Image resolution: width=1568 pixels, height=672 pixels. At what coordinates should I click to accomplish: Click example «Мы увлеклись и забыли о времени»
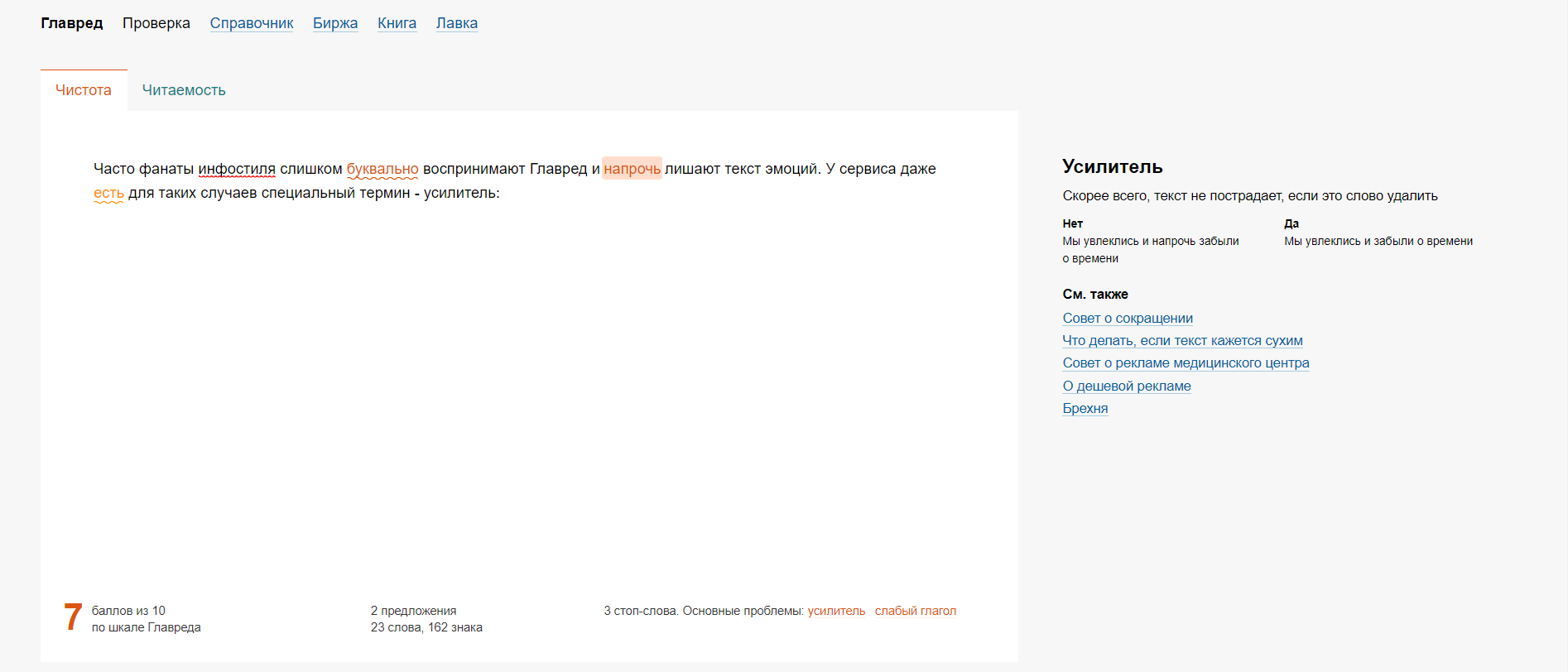1378,241
